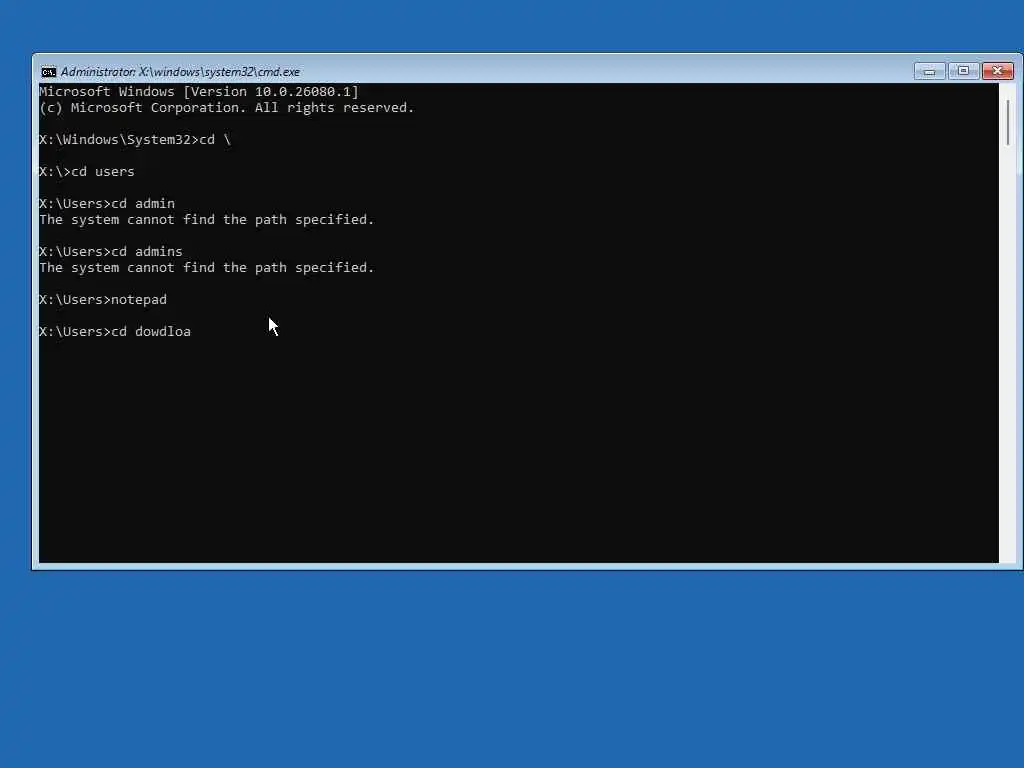
Task: Click the title bar text 'Administrator: X:\windows\system32\cmd.exe'
Action: [180, 72]
